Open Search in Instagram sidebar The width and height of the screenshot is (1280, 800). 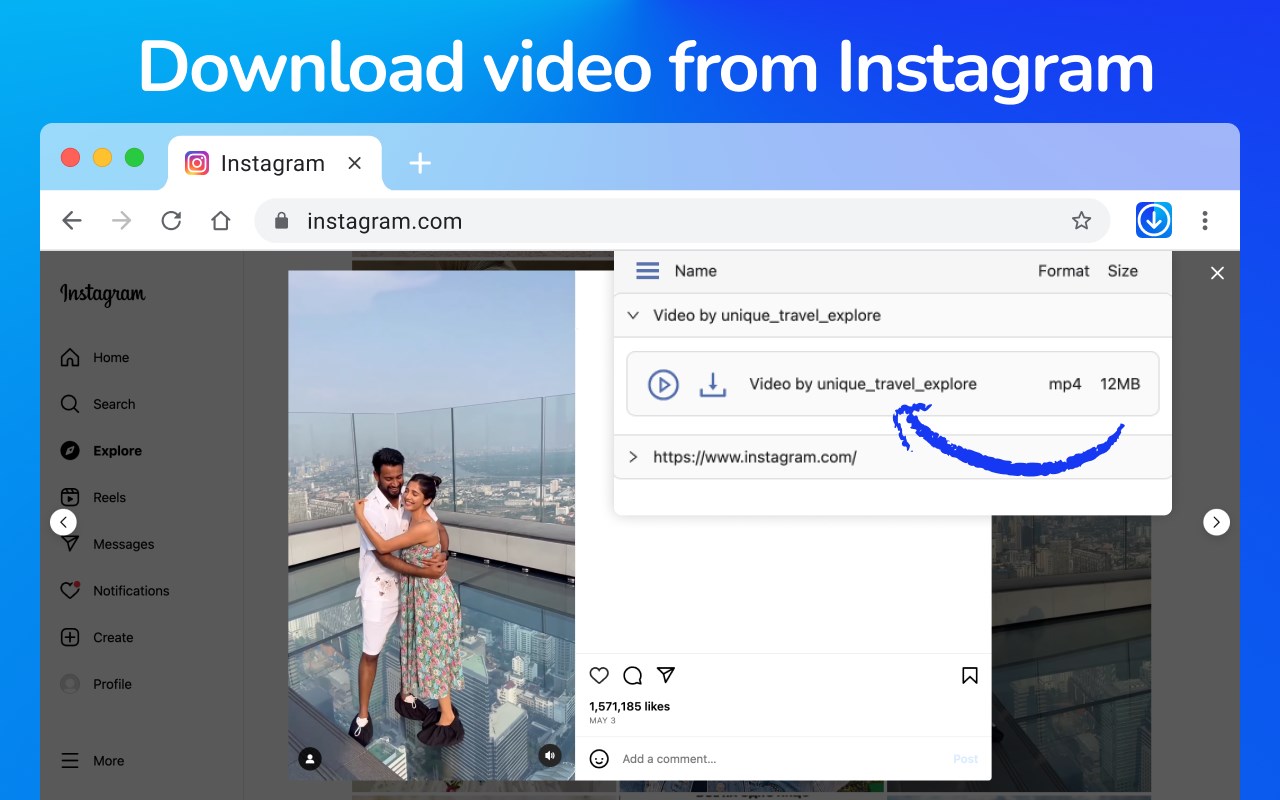(114, 404)
